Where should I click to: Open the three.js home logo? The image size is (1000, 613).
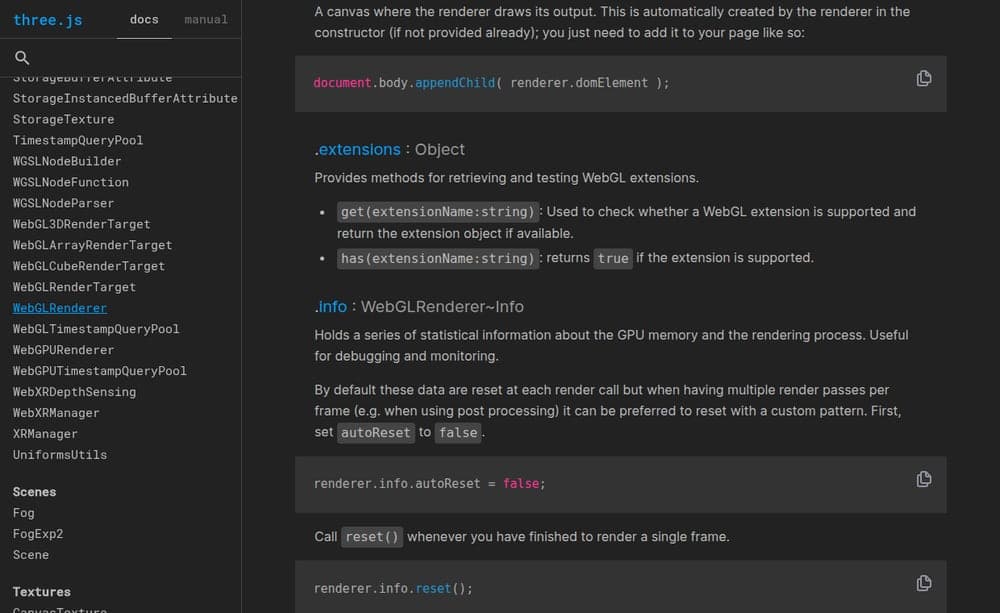[48, 20]
